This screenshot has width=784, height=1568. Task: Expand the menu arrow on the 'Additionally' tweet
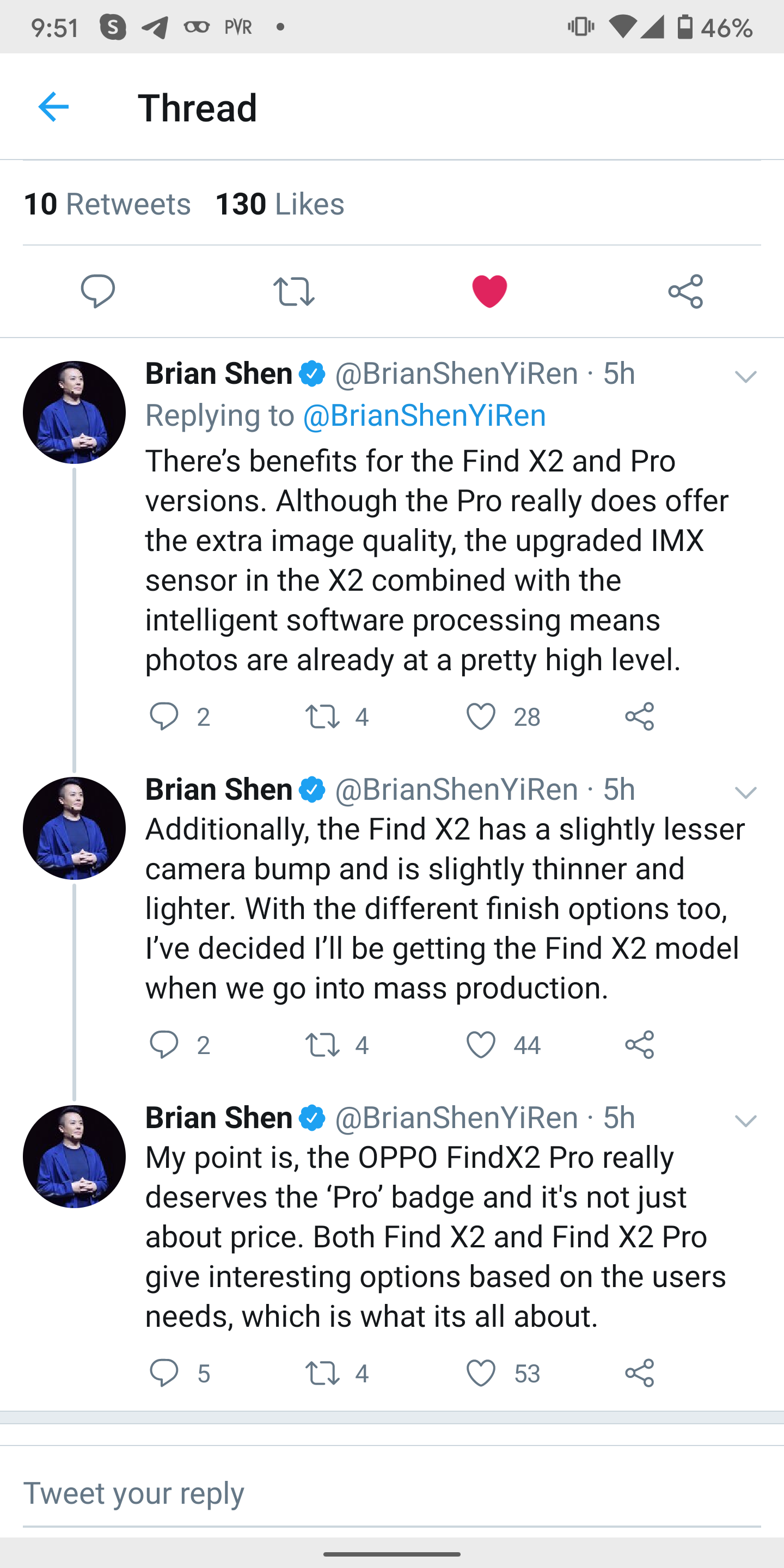tap(746, 793)
